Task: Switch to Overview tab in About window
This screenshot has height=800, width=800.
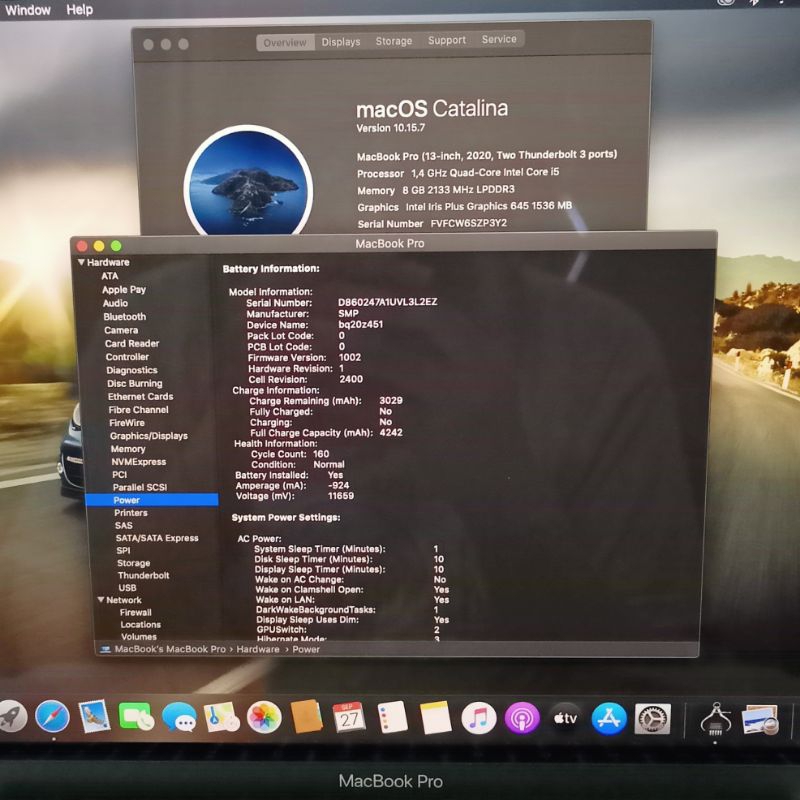Action: (x=285, y=43)
